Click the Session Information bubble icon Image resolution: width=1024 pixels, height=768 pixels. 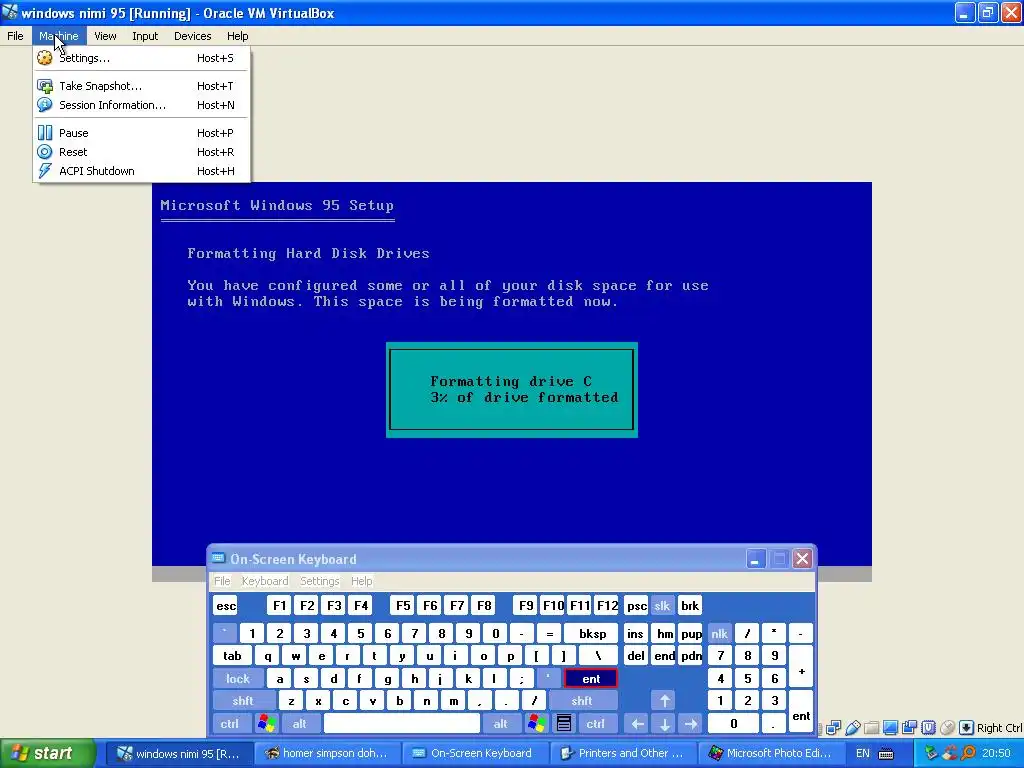(x=44, y=105)
